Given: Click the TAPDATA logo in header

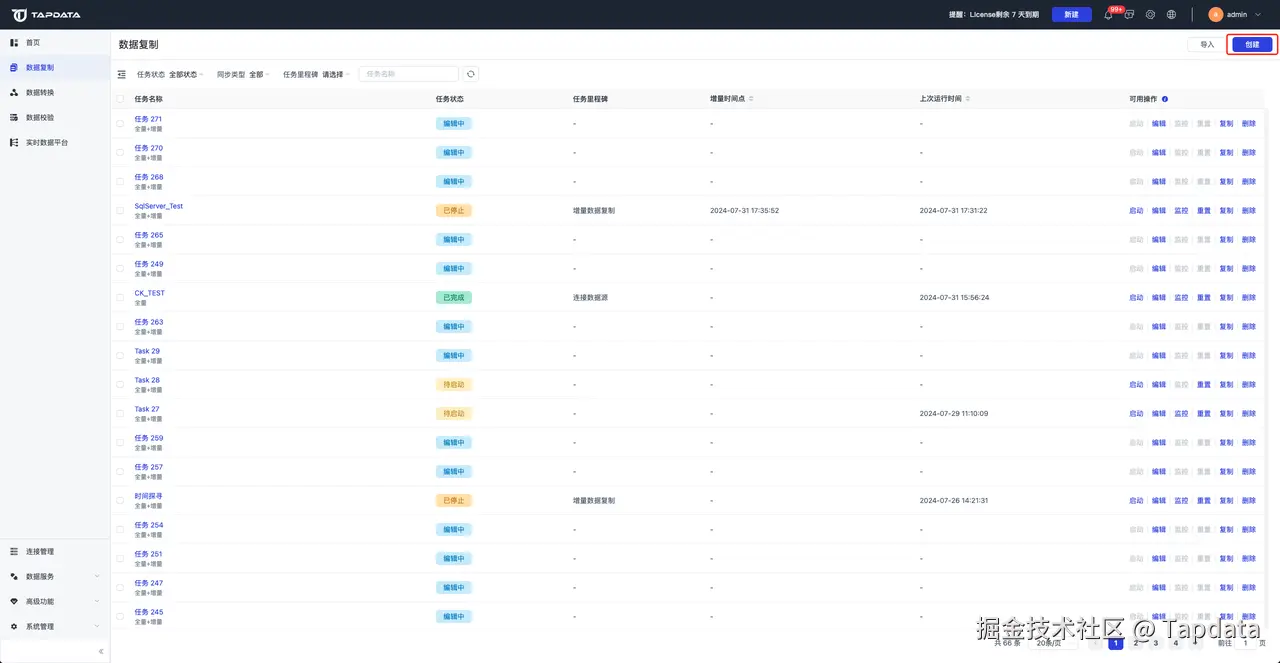Looking at the screenshot, I should pos(46,15).
